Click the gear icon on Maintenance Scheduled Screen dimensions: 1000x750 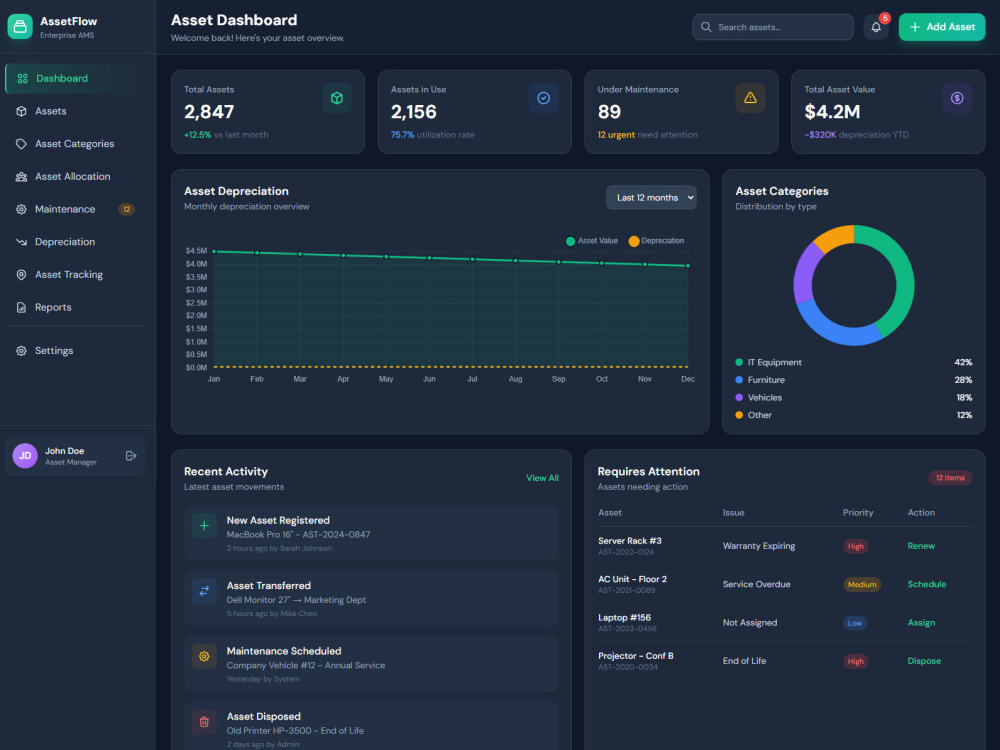coord(204,656)
